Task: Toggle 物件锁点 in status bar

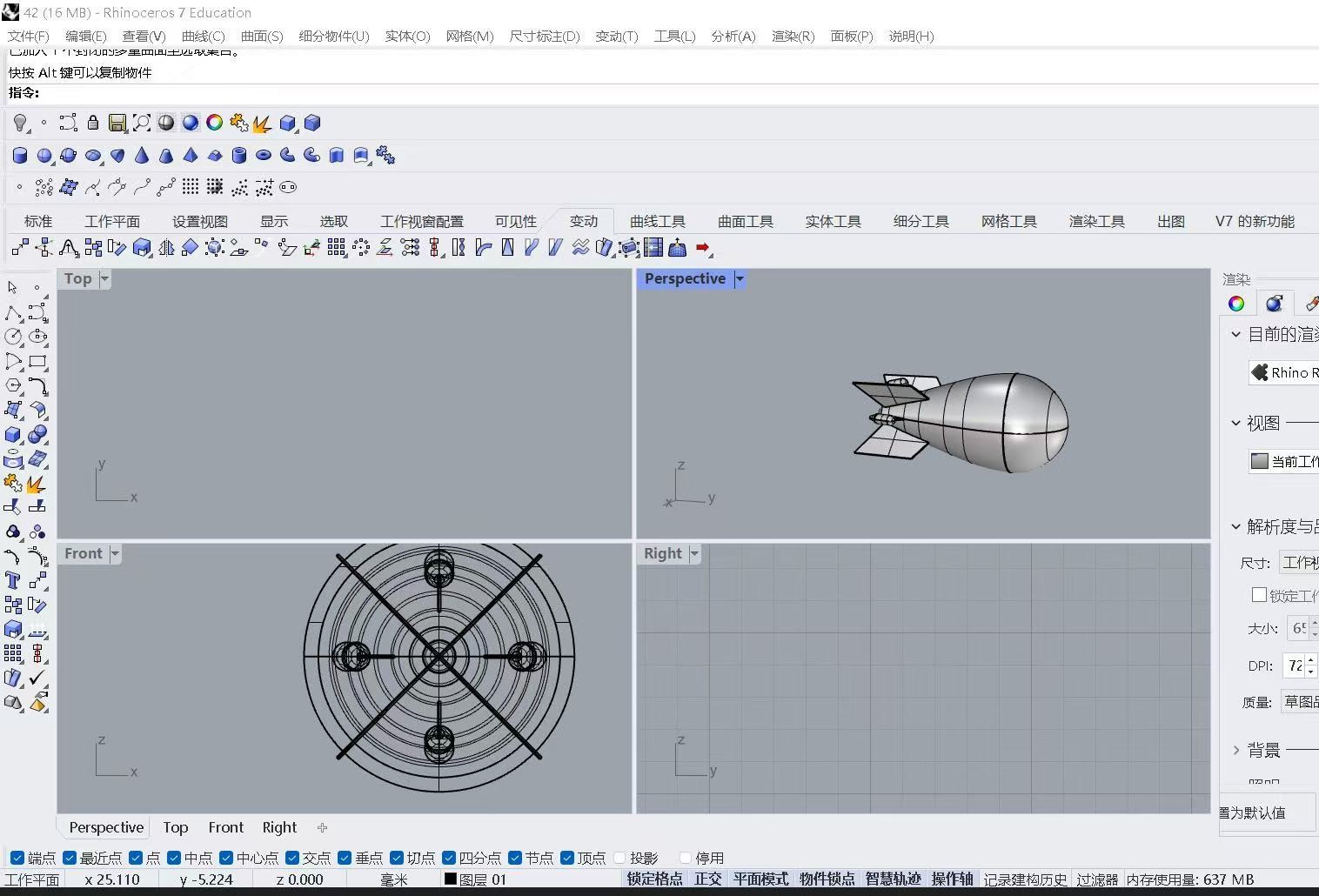Action: [x=827, y=879]
